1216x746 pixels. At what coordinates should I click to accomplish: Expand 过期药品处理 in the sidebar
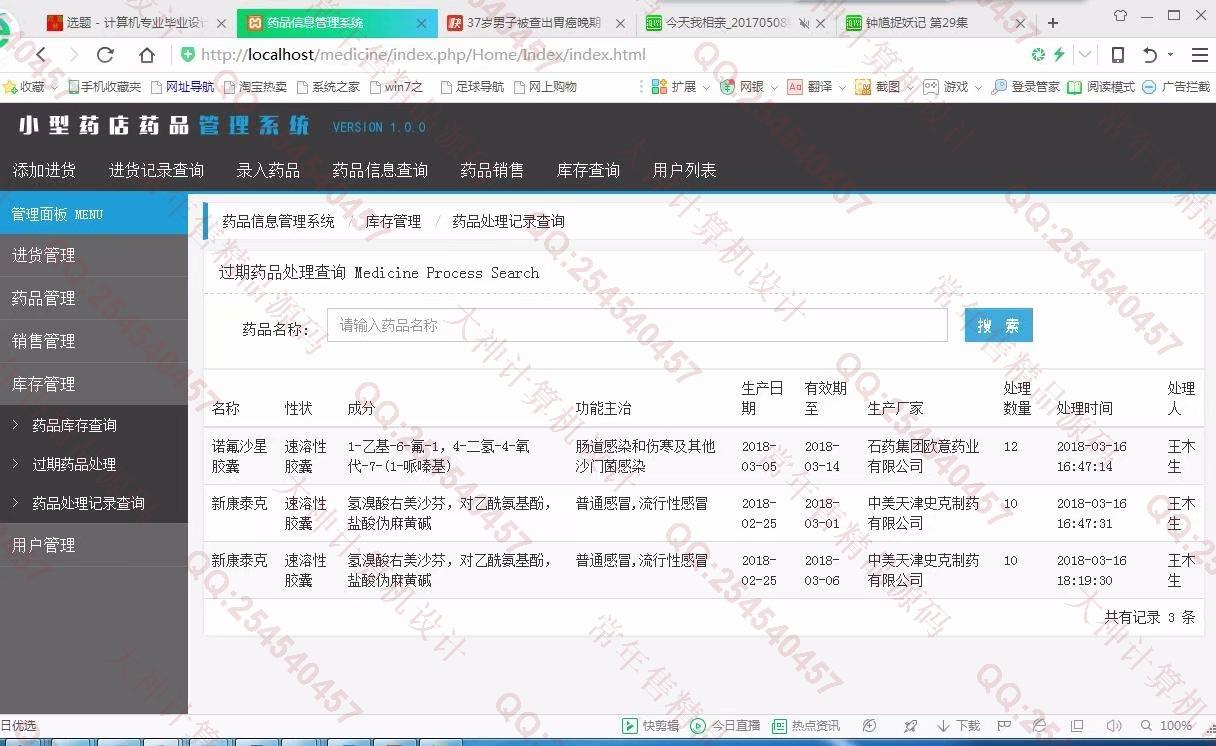74,464
